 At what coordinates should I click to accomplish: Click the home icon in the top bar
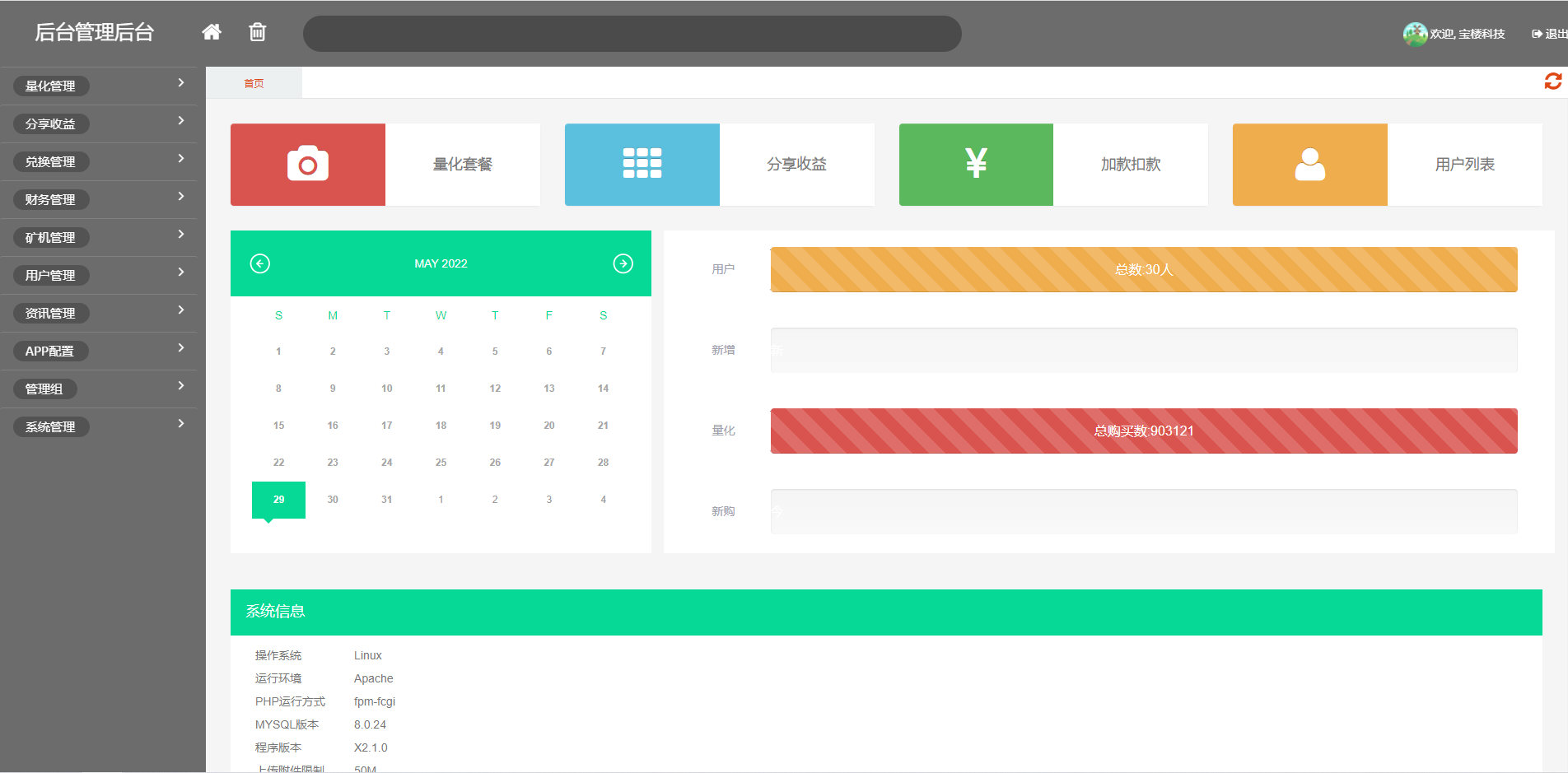point(212,32)
